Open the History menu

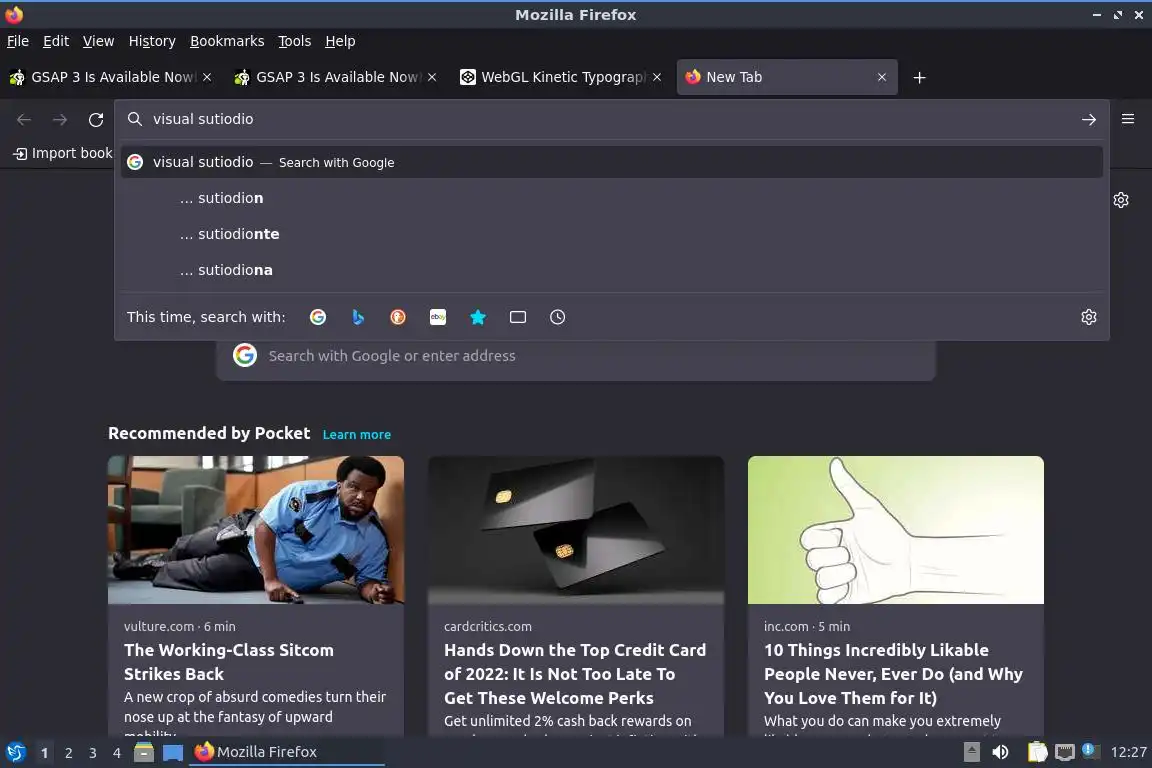coord(152,41)
